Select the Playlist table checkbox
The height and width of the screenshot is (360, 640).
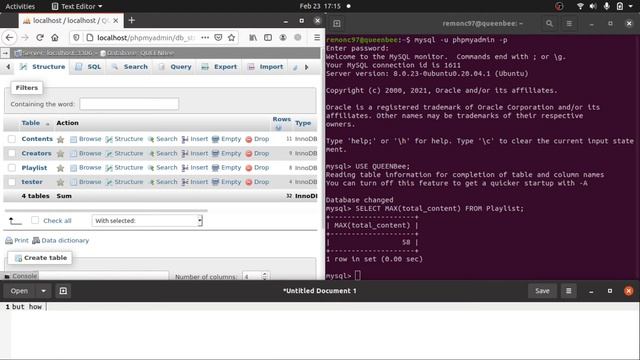12,168
